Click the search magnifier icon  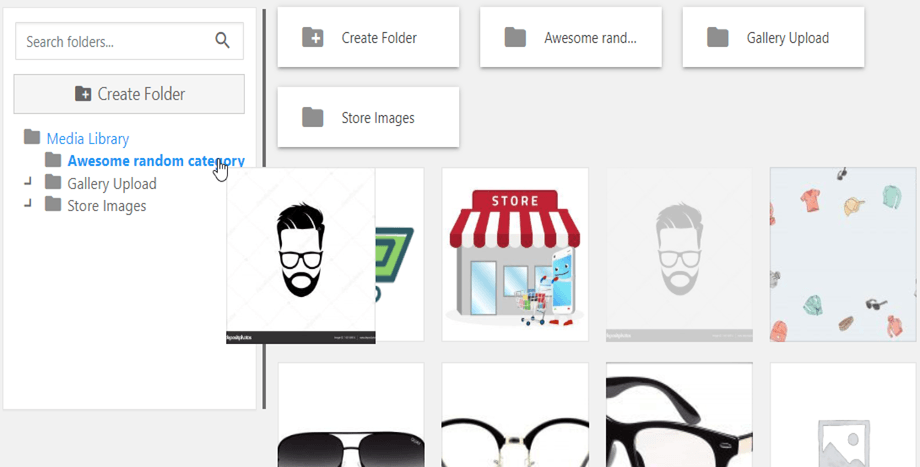pos(222,41)
